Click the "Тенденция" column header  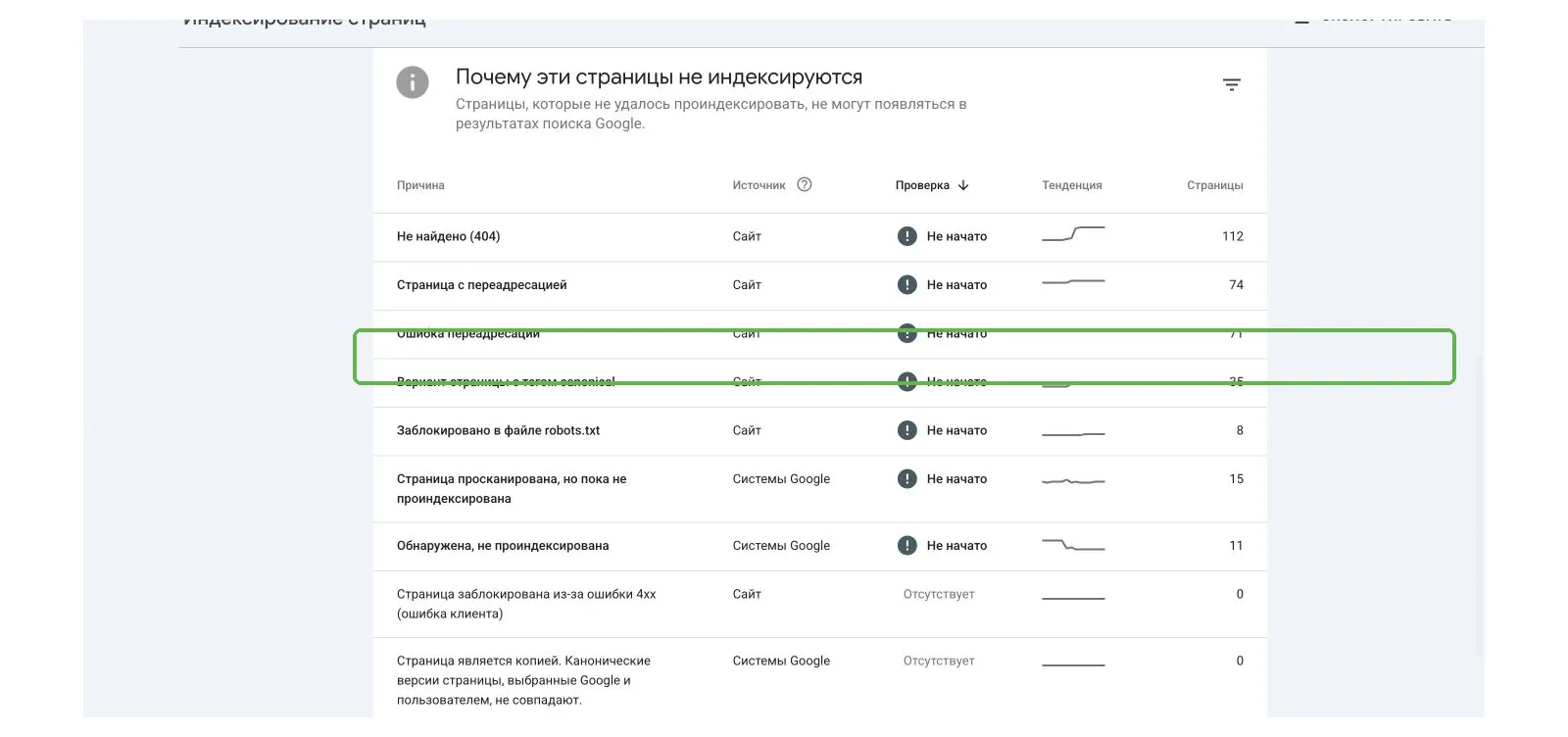click(x=1072, y=185)
